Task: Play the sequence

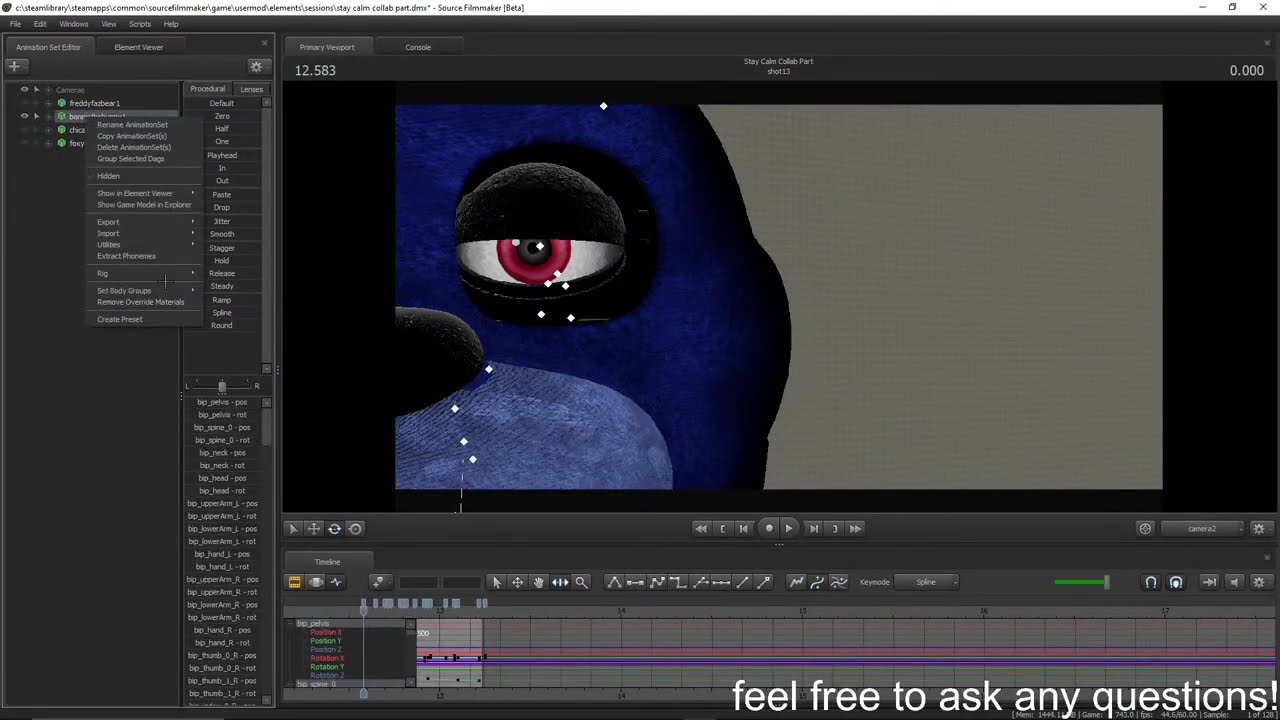Action: [789, 528]
